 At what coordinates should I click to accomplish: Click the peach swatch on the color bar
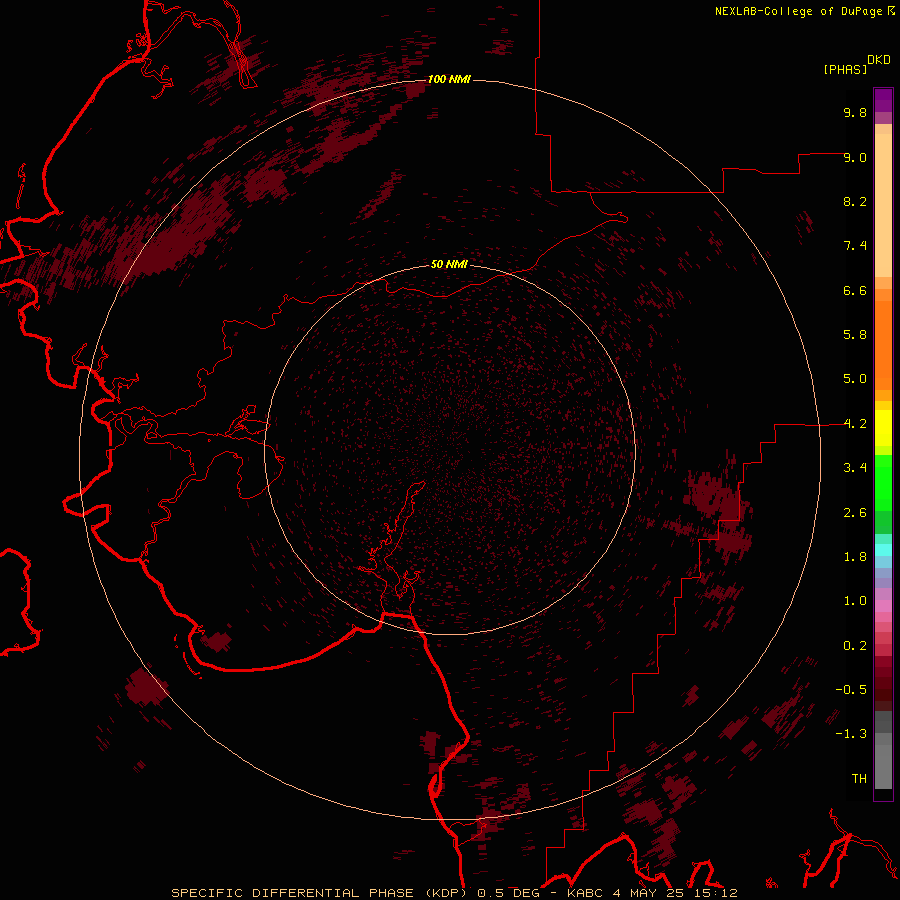883,205
